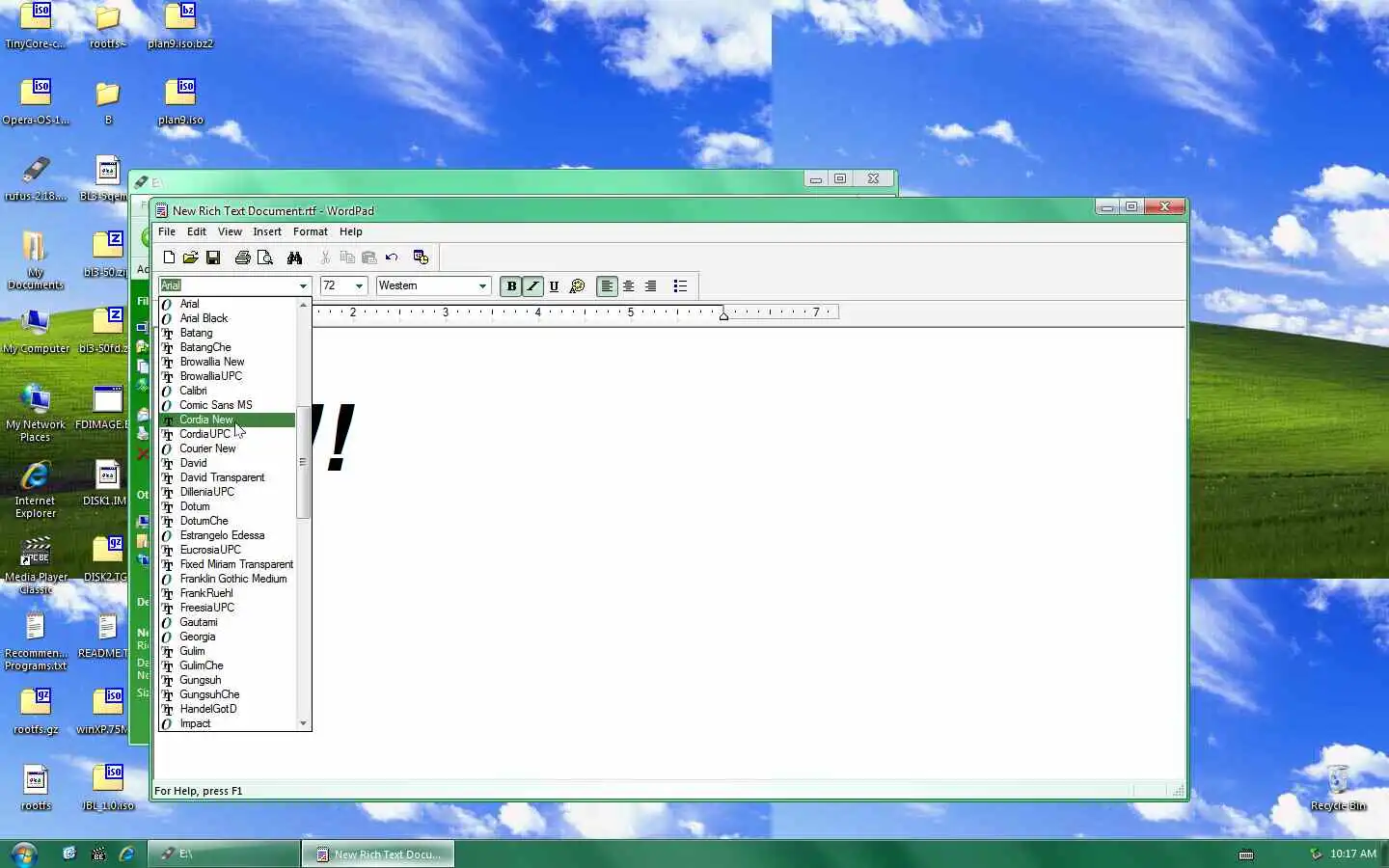The width and height of the screenshot is (1389, 868).
Task: Insert Date and Time icon
Action: (x=421, y=258)
